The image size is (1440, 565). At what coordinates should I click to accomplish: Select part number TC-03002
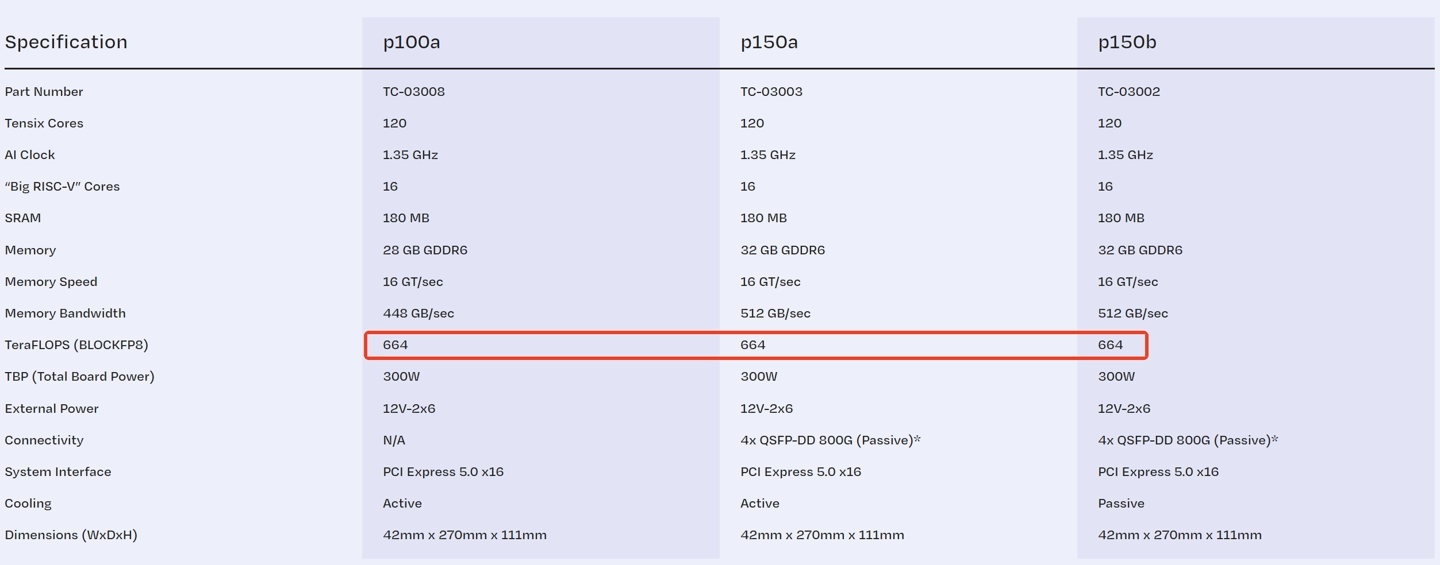tap(1129, 91)
